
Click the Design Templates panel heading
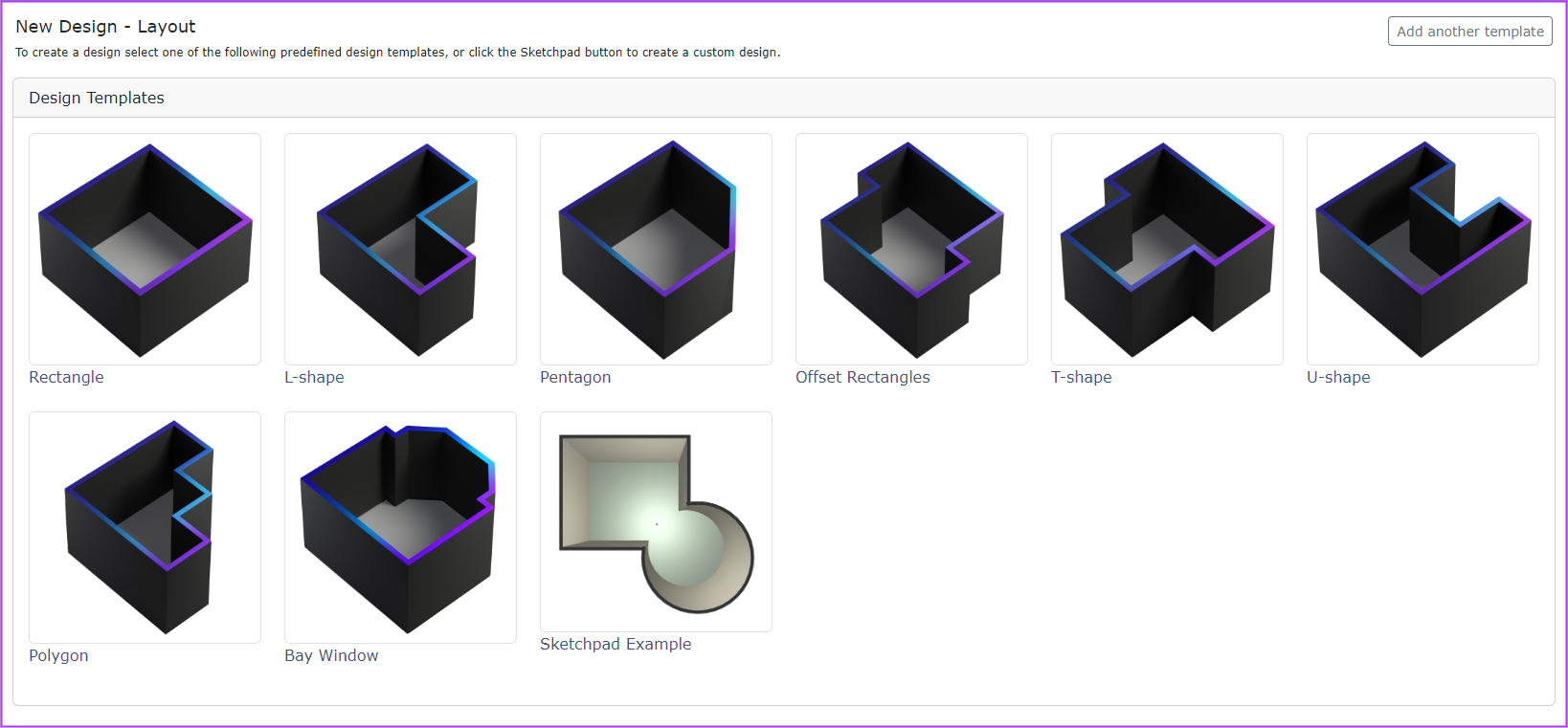[x=97, y=98]
